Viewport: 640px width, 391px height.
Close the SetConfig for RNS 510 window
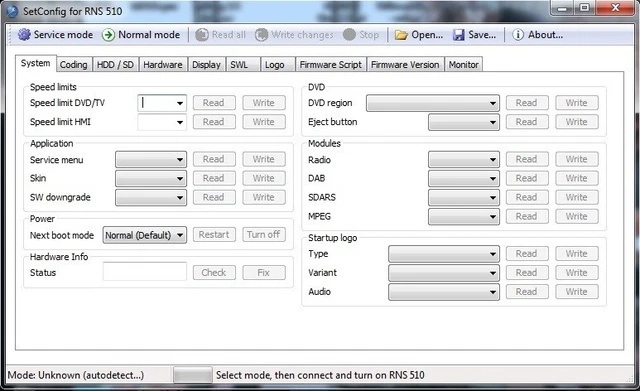616,7
